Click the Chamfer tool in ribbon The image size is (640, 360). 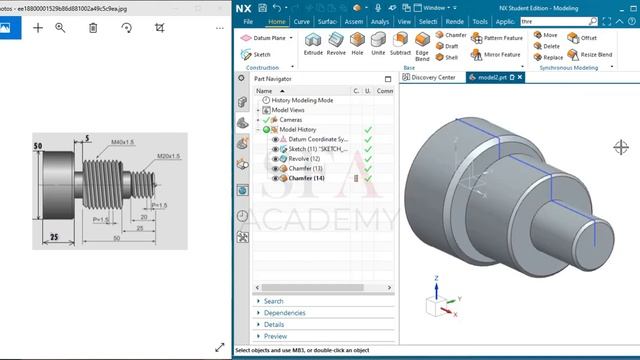tap(451, 35)
